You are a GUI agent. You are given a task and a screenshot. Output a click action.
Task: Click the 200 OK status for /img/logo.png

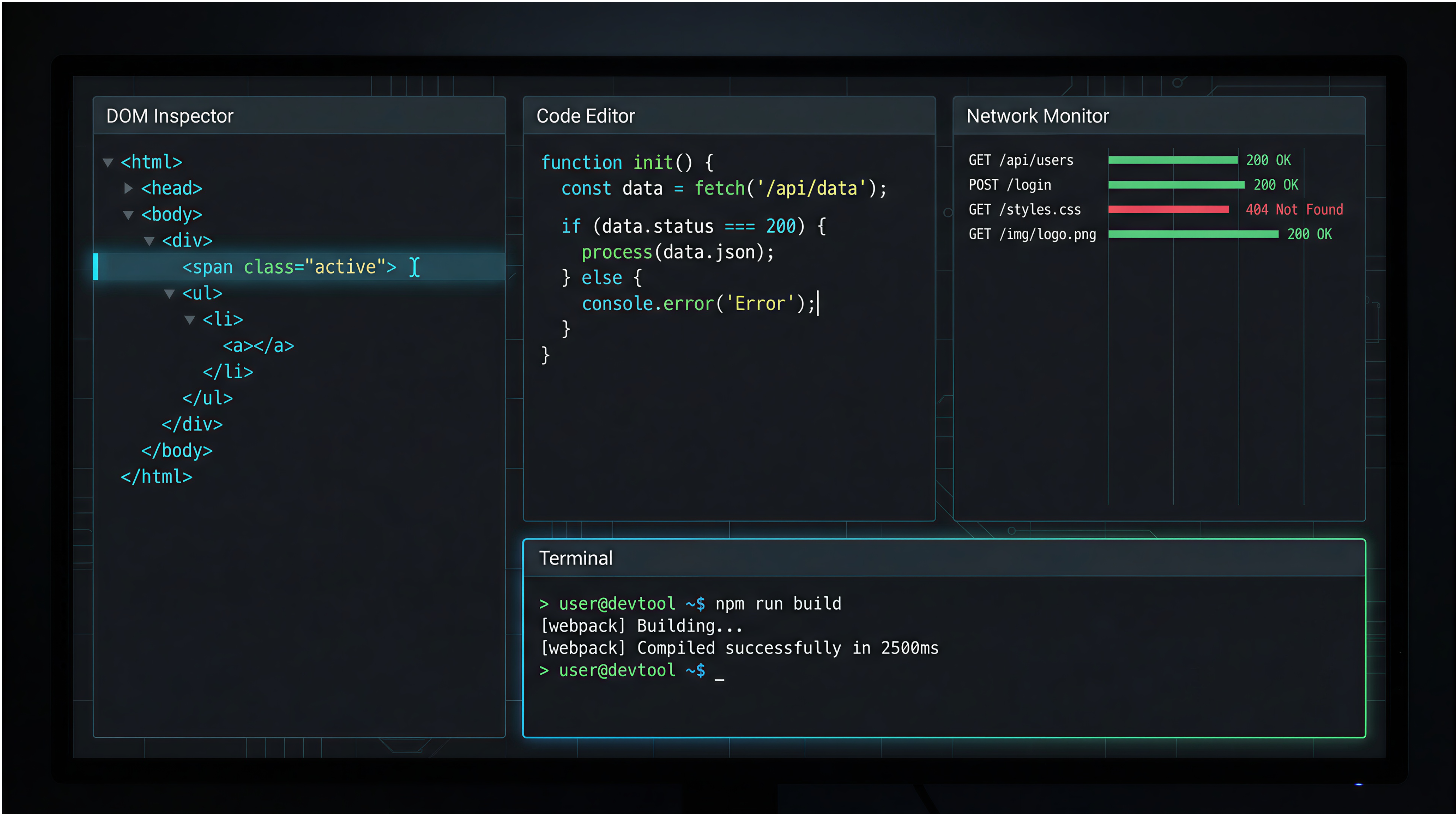[x=1310, y=234]
